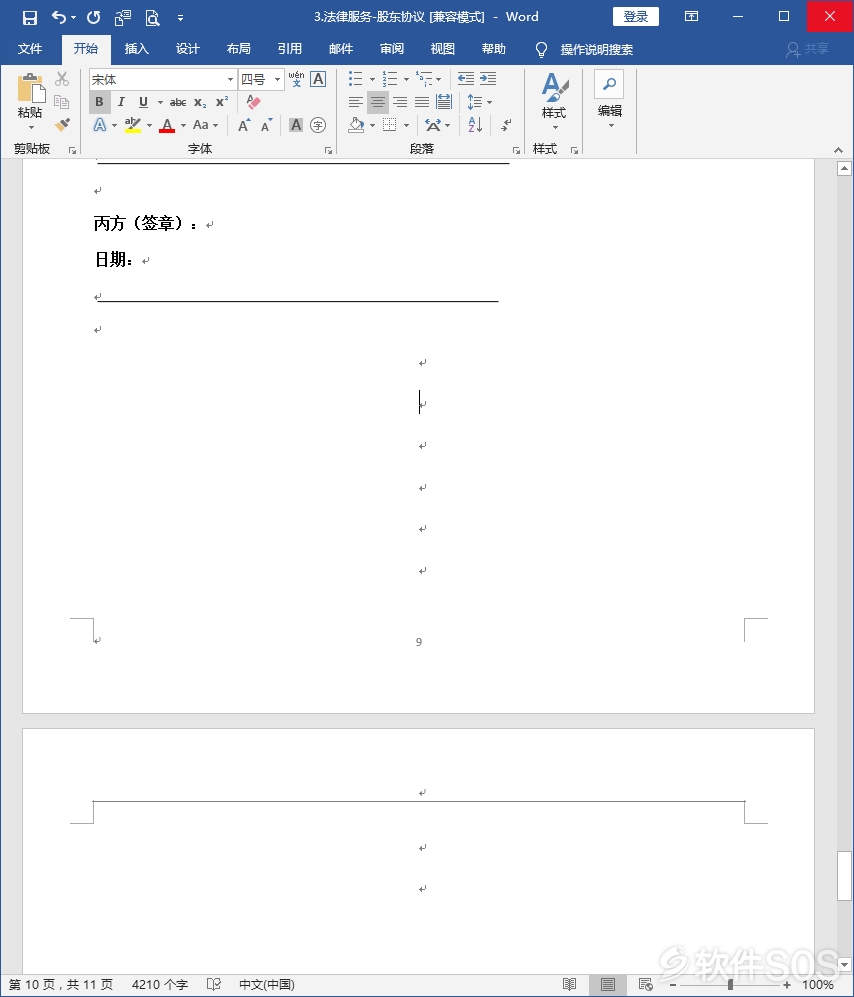Switch to the 插入 insert tab

[136, 49]
